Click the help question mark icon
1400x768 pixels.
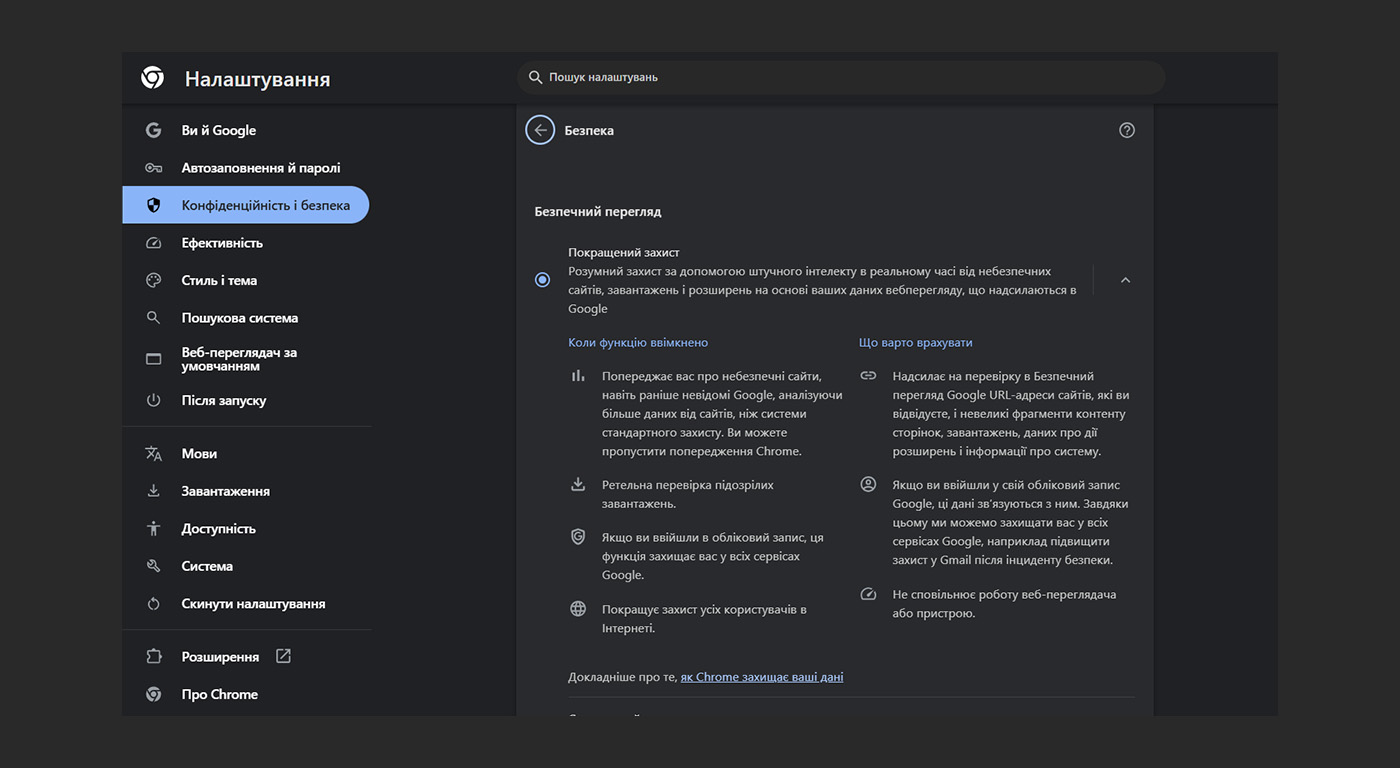click(1127, 130)
